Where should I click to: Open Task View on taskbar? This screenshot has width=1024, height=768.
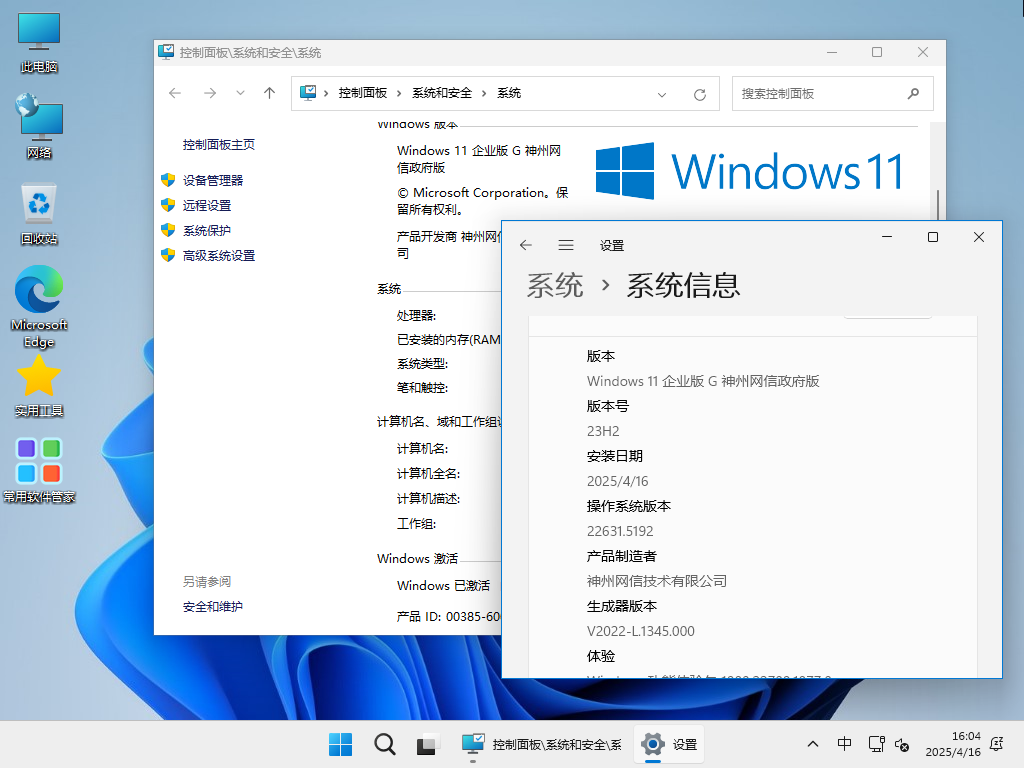(x=428, y=744)
